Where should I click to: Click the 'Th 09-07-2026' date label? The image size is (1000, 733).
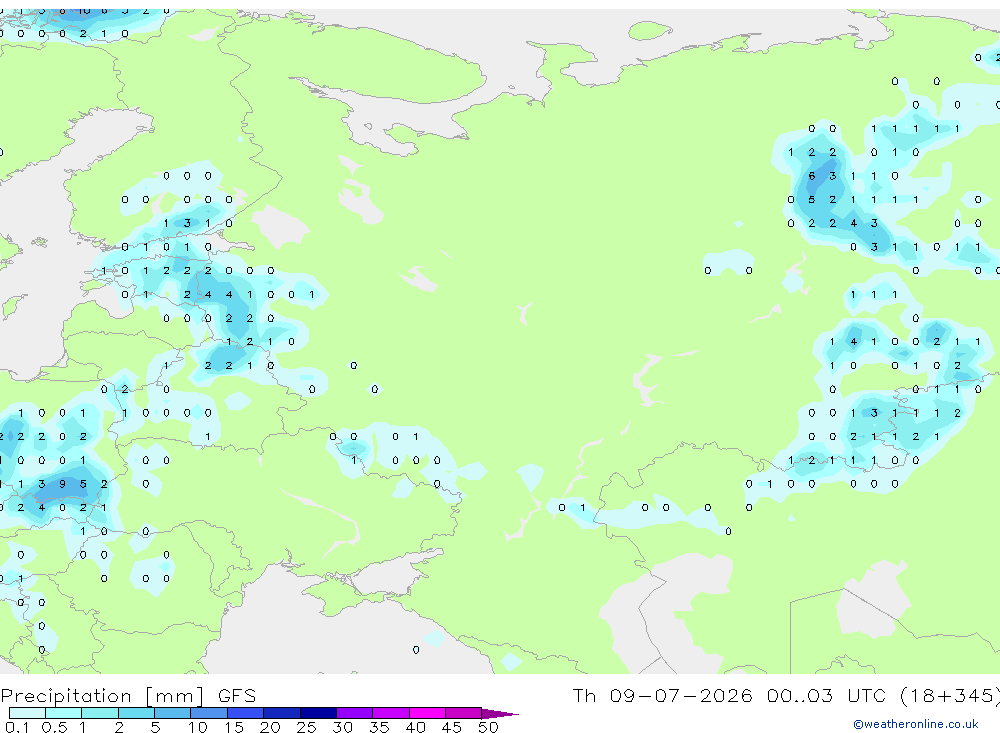click(x=662, y=695)
